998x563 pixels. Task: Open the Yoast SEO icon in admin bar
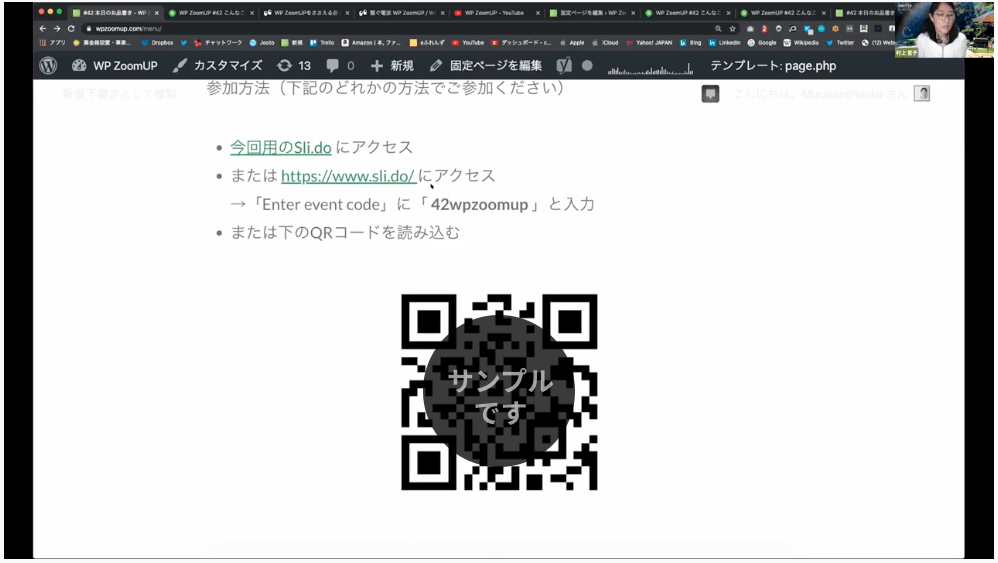tap(564, 66)
